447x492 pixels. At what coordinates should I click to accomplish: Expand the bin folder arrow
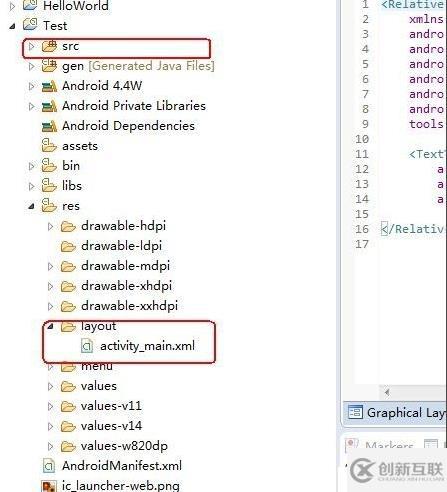pos(31,166)
